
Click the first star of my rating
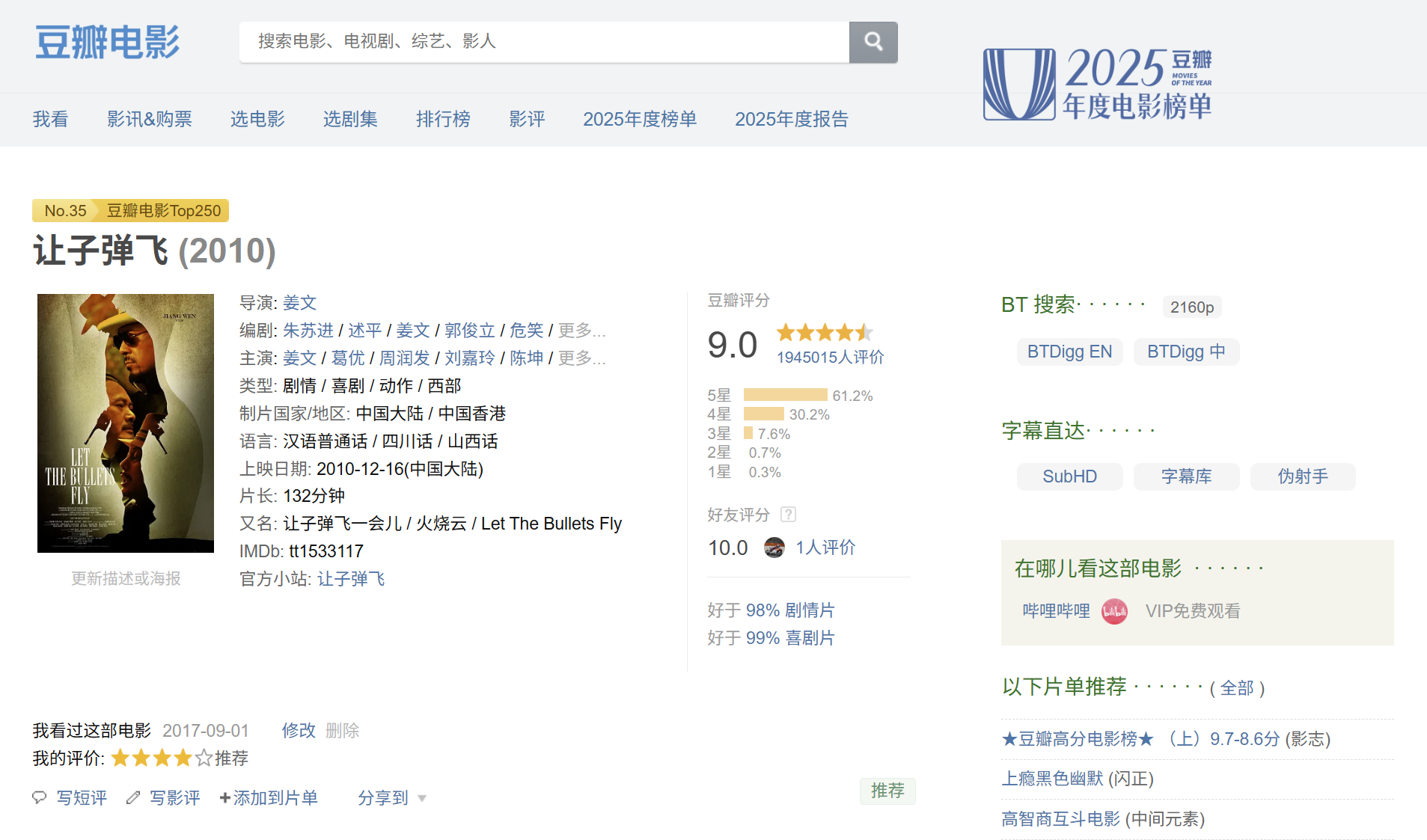[120, 758]
